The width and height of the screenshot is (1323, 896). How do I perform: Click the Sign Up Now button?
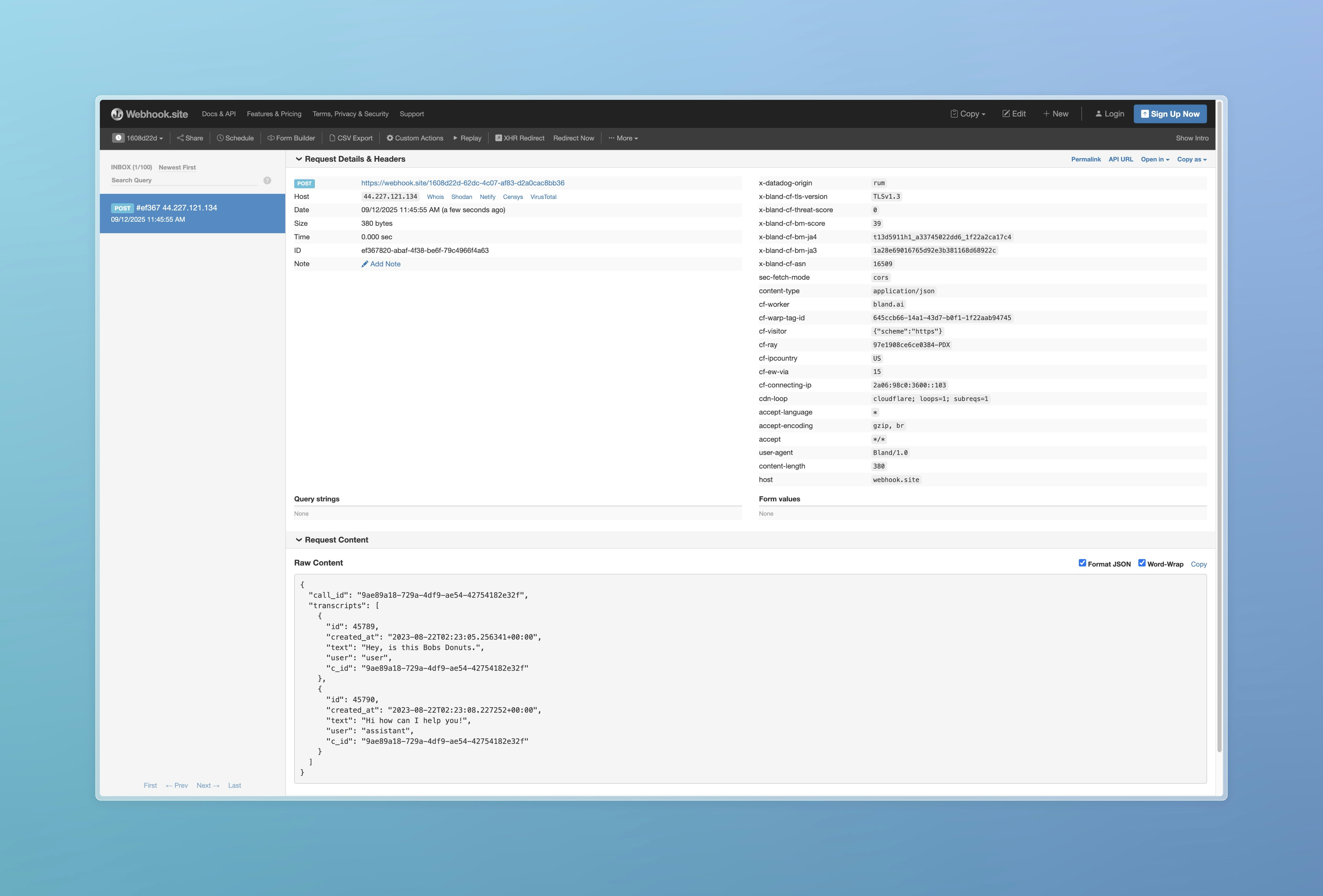pos(1170,114)
